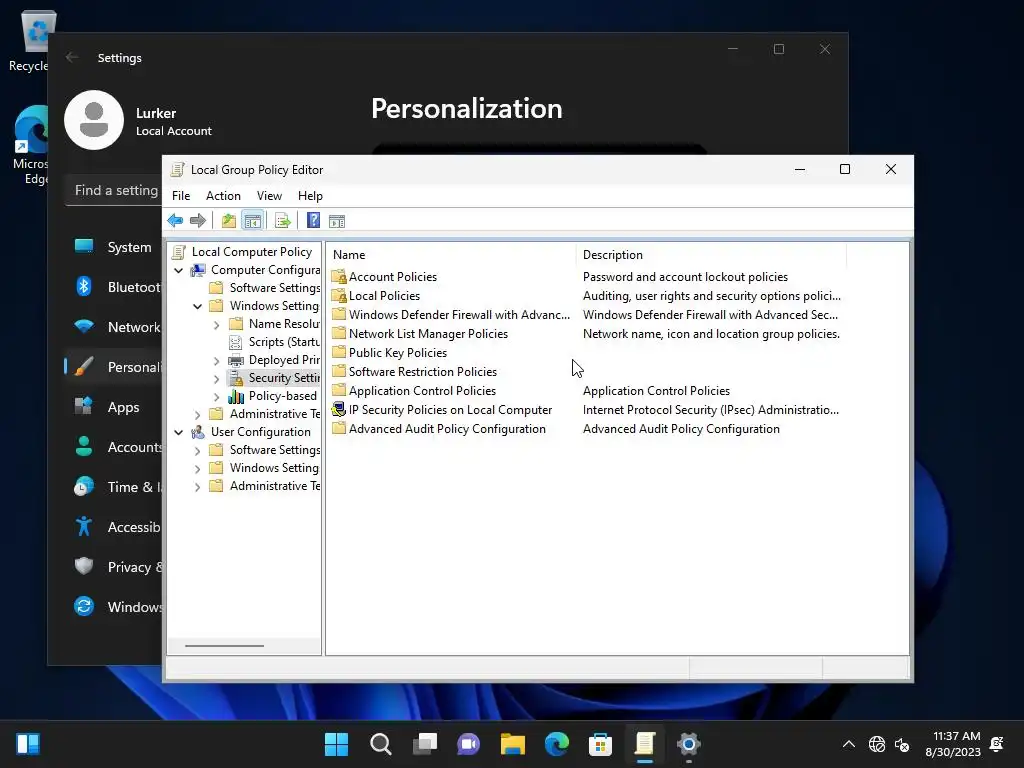Open the Chat app from taskbar
The image size is (1024, 768).
(x=468, y=744)
